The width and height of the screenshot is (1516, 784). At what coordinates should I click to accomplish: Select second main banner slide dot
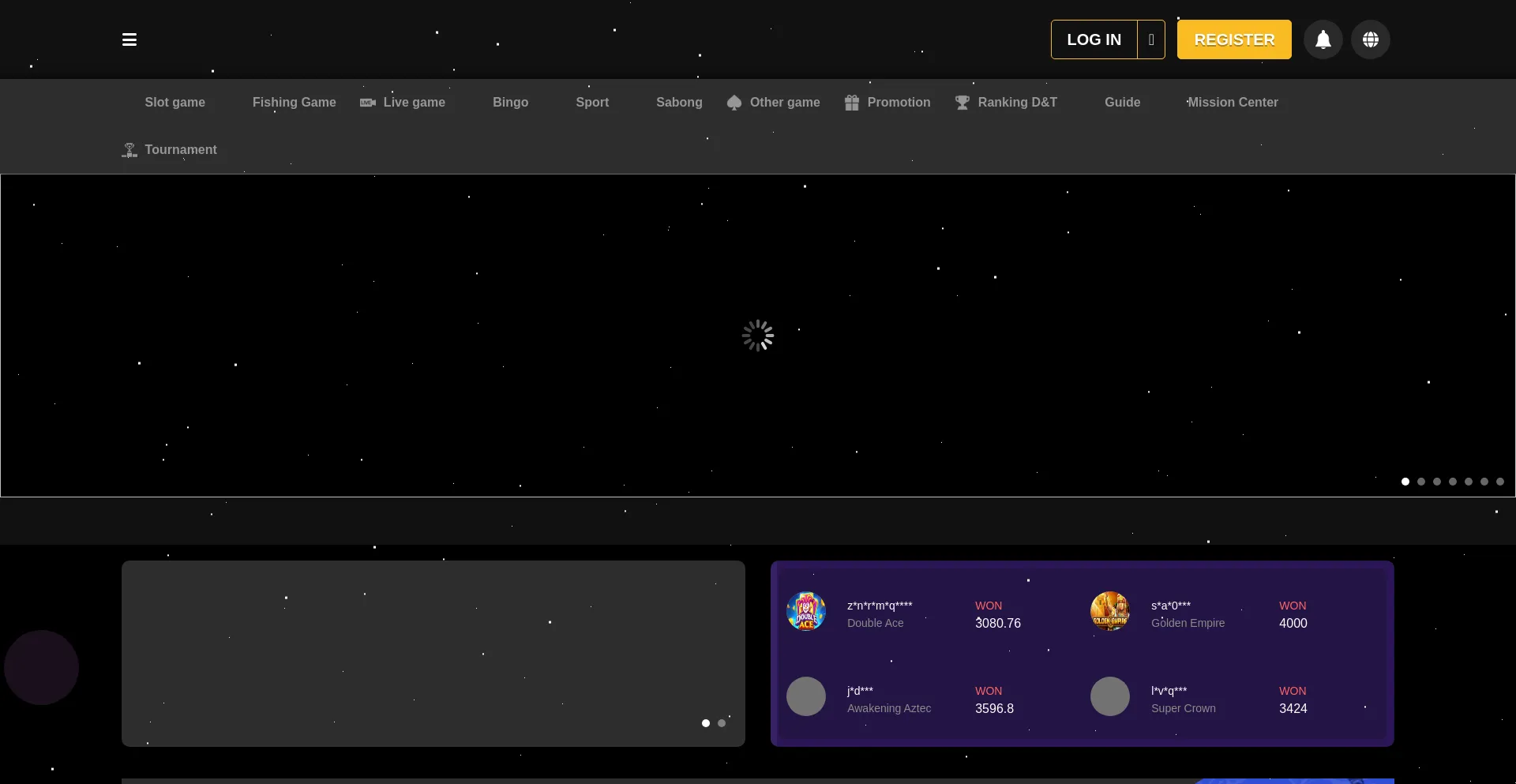(x=1421, y=482)
